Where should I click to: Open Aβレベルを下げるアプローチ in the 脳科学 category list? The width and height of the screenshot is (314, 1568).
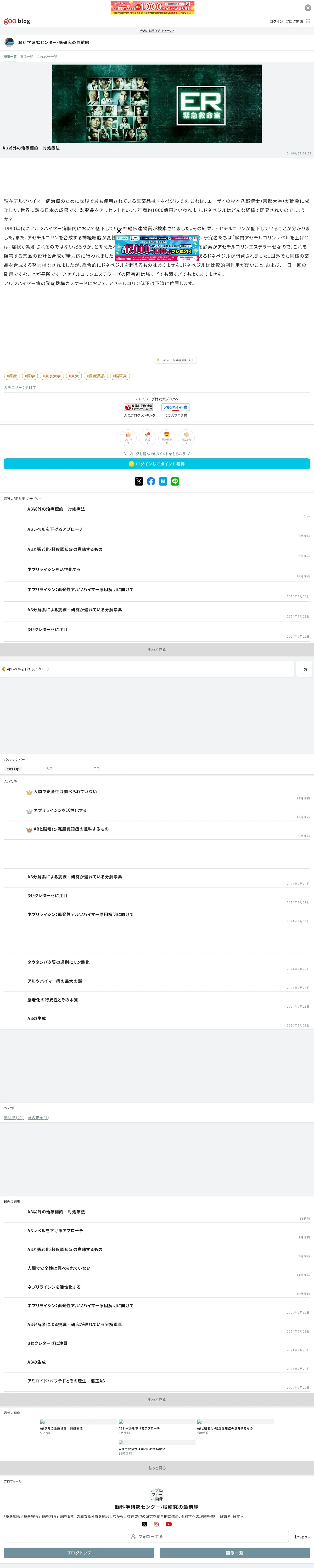click(x=55, y=529)
